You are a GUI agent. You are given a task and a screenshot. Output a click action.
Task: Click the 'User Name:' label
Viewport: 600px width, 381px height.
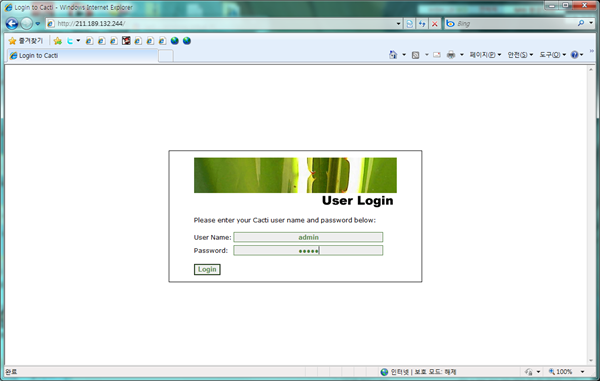click(212, 237)
